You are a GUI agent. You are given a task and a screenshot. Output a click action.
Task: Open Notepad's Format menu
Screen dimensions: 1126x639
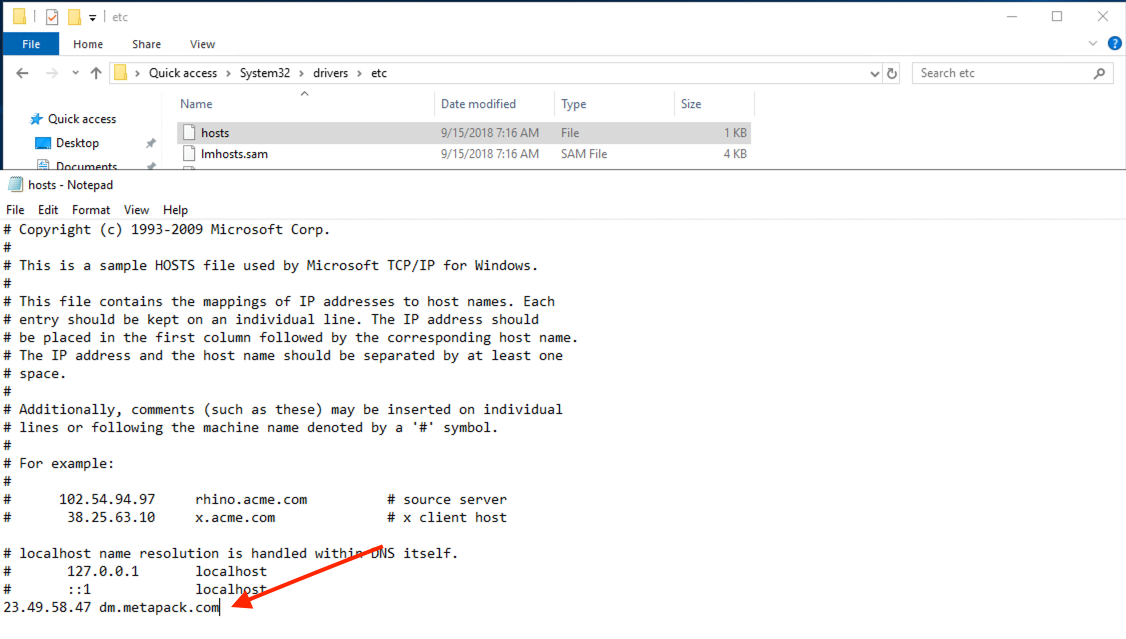click(x=91, y=210)
